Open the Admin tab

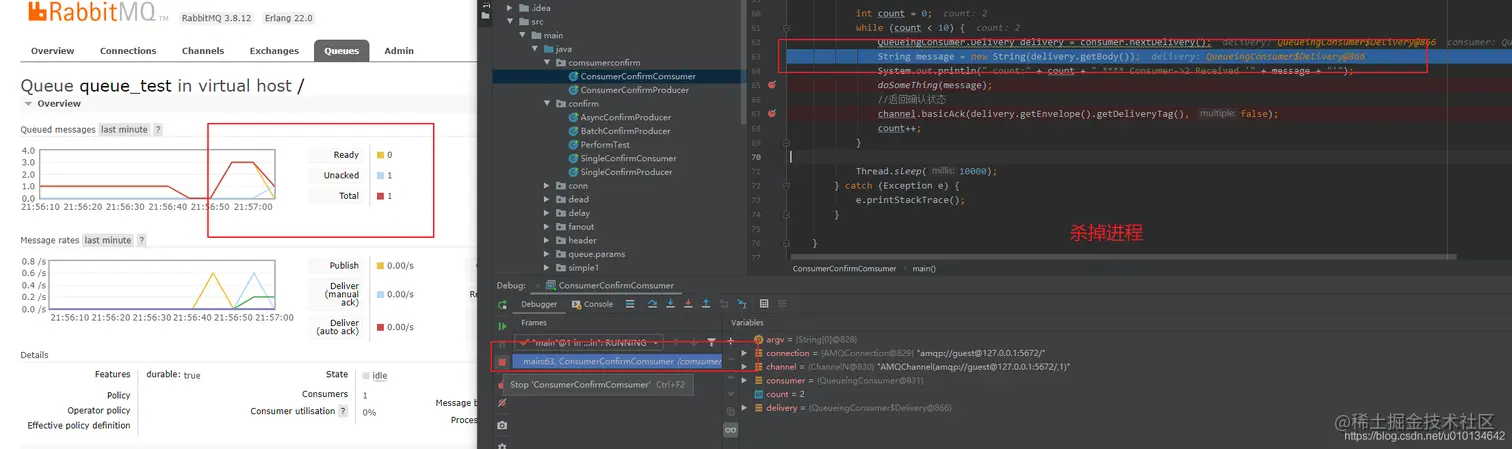399,51
